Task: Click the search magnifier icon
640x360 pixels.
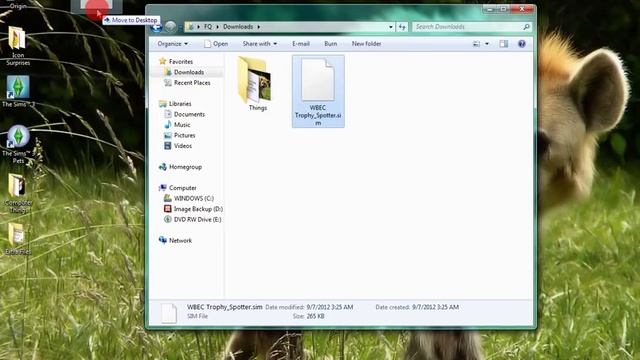Action: [x=526, y=27]
